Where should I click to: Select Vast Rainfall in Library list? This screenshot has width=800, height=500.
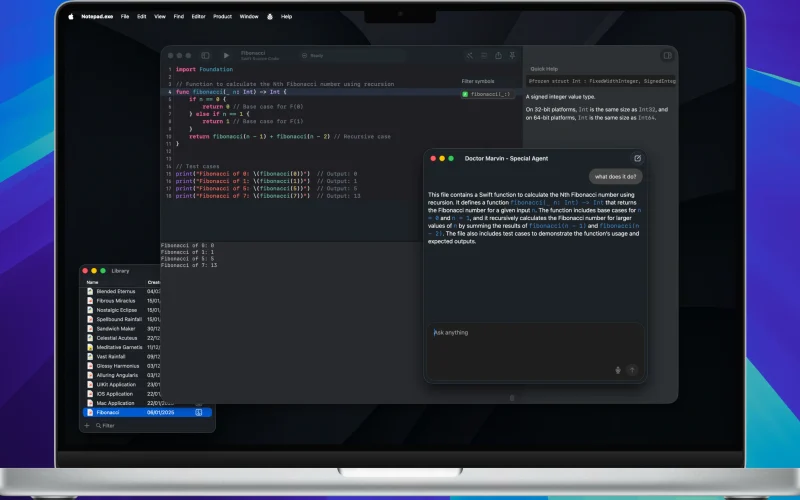pos(111,357)
